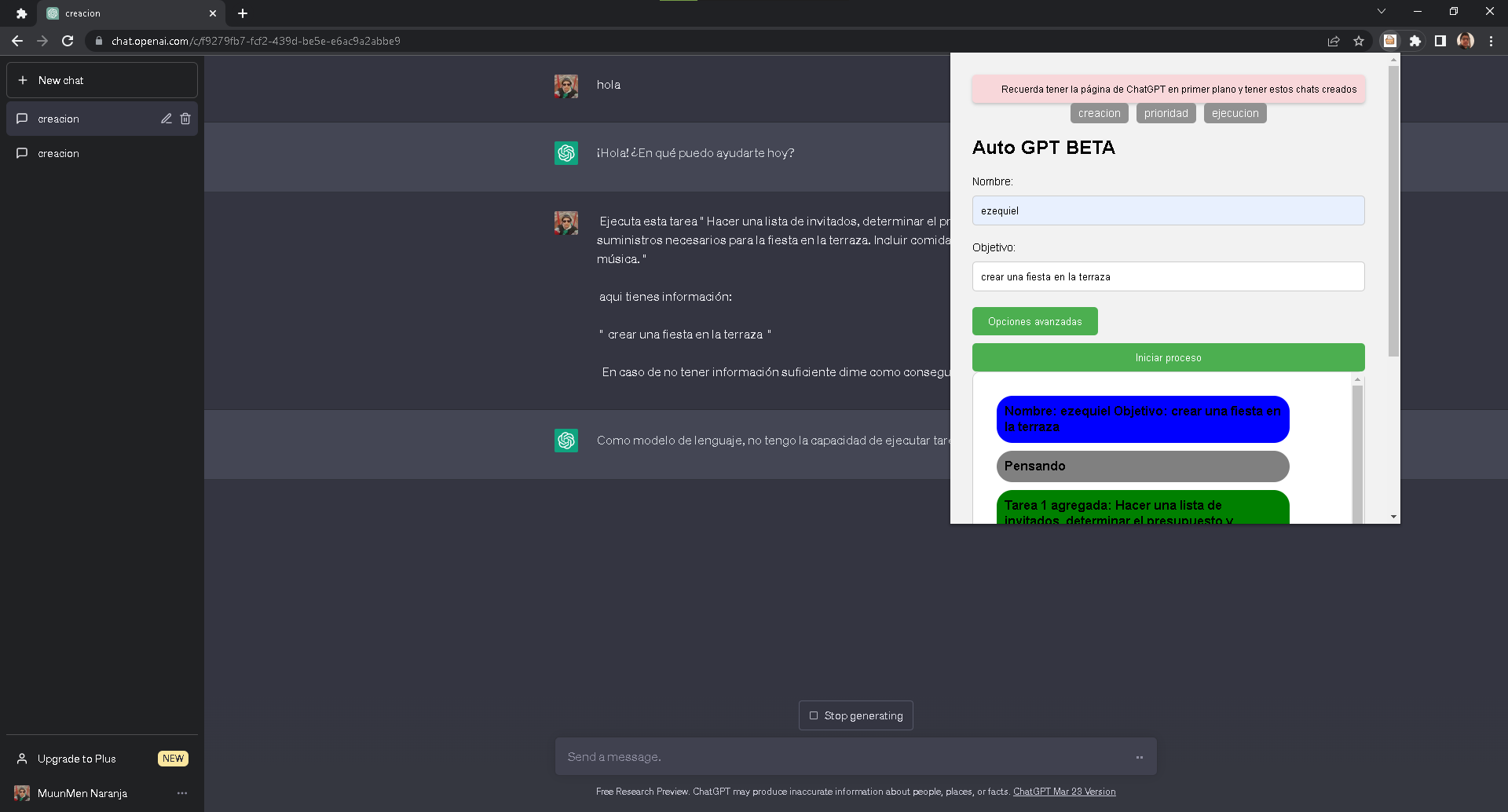Switch to the prioridad tab in Auto GPT
1508x812 pixels.
(x=1166, y=113)
